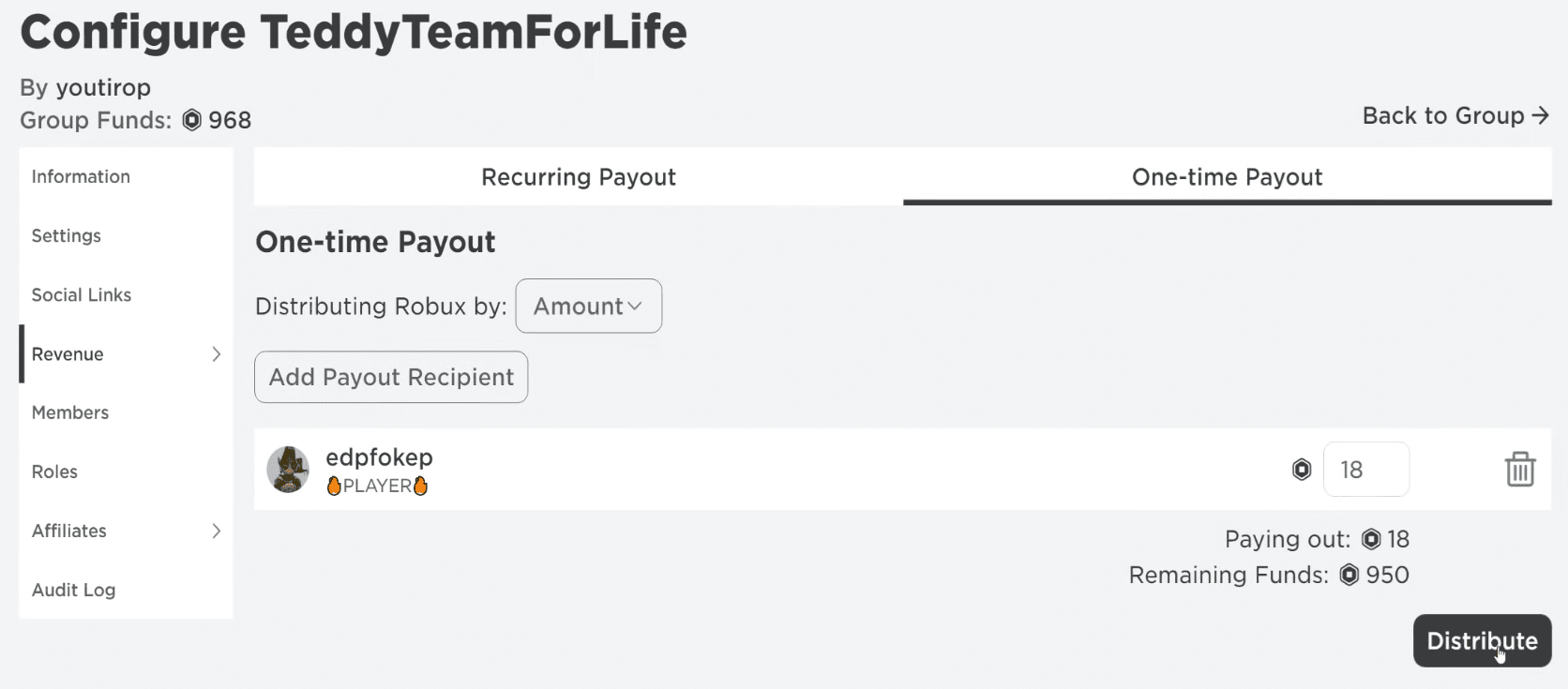The height and width of the screenshot is (689, 1568).
Task: Expand the Affiliates sidebar submenu arrow
Action: pyautogui.click(x=216, y=531)
